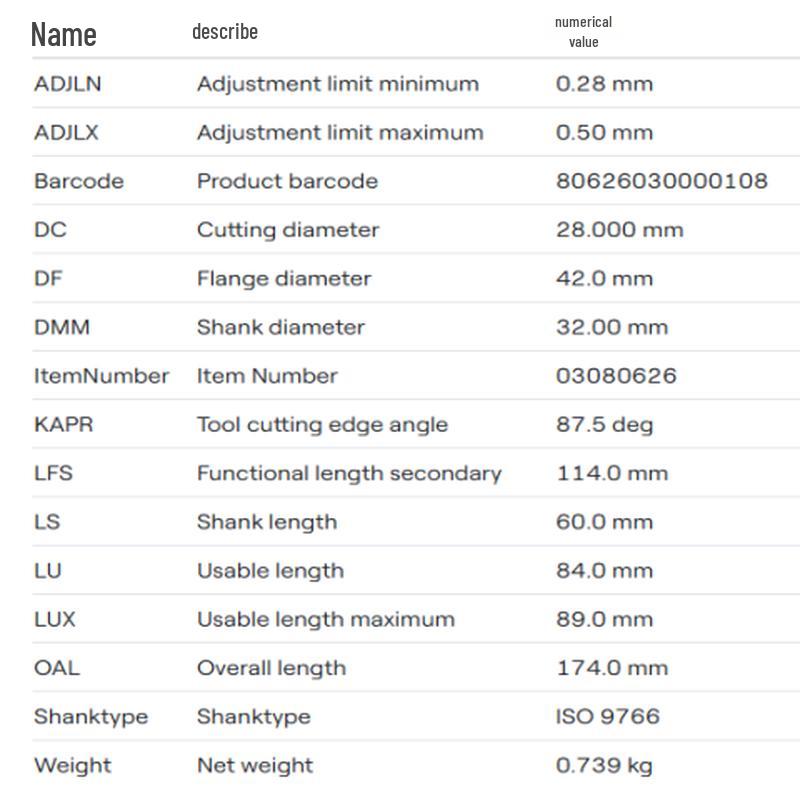Click the describe column header
Image resolution: width=800 pixels, height=800 pixels.
point(225,32)
